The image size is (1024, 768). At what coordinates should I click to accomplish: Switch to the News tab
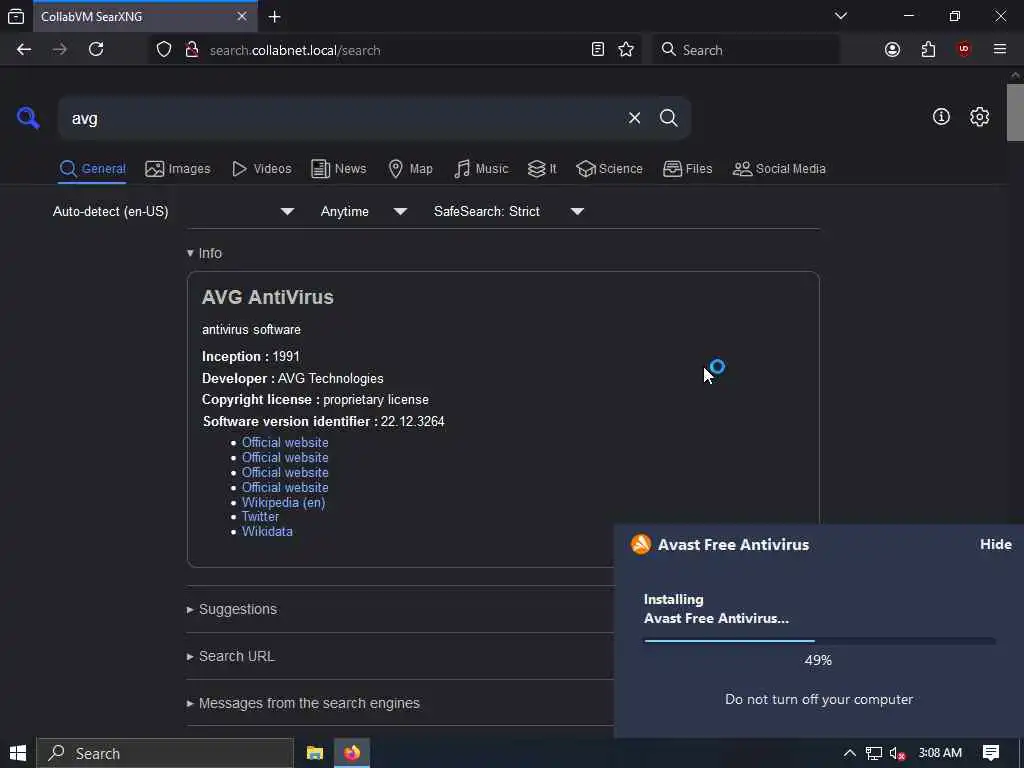point(338,168)
